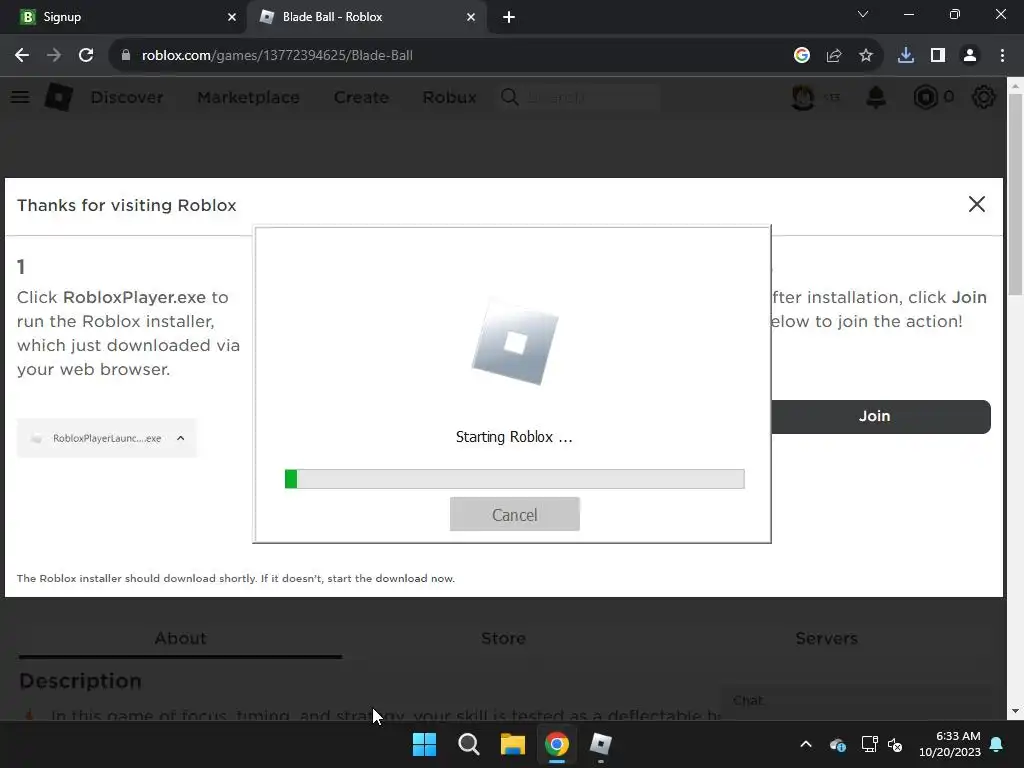Click the Roblox search field

pyautogui.click(x=579, y=97)
